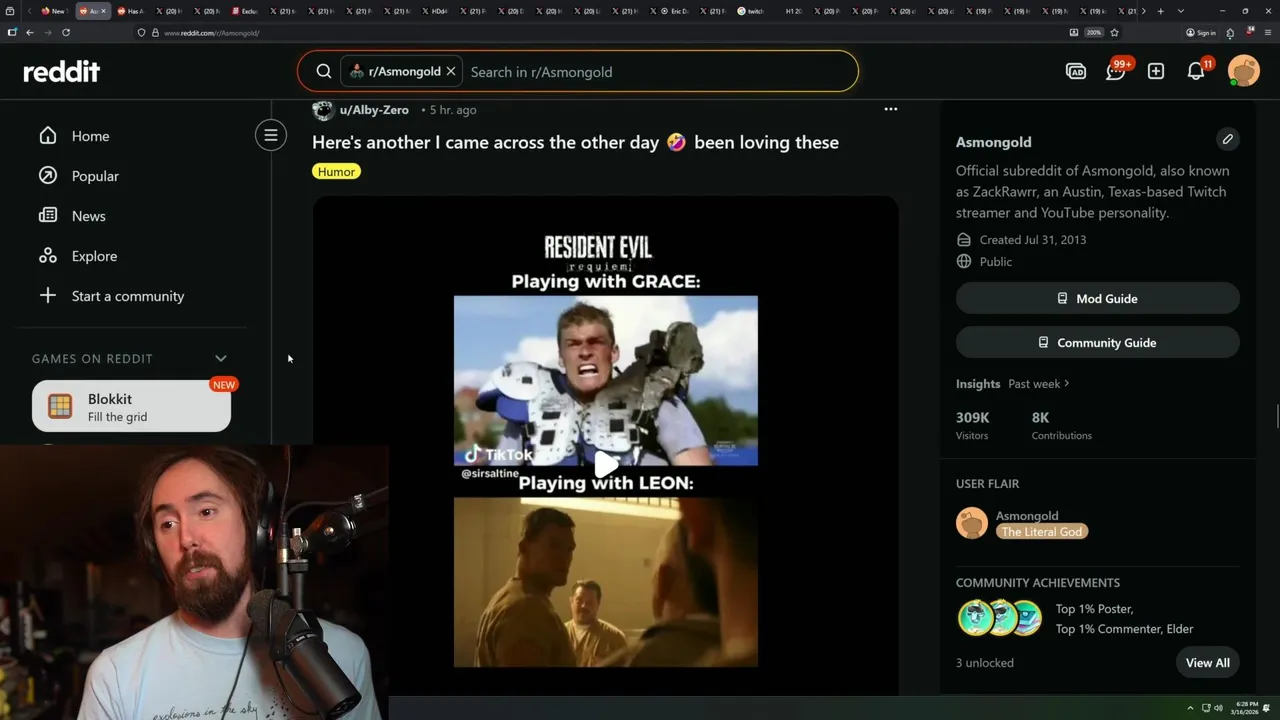Click the search magnifier icon
This screenshot has height=720, width=1280.
[324, 72]
